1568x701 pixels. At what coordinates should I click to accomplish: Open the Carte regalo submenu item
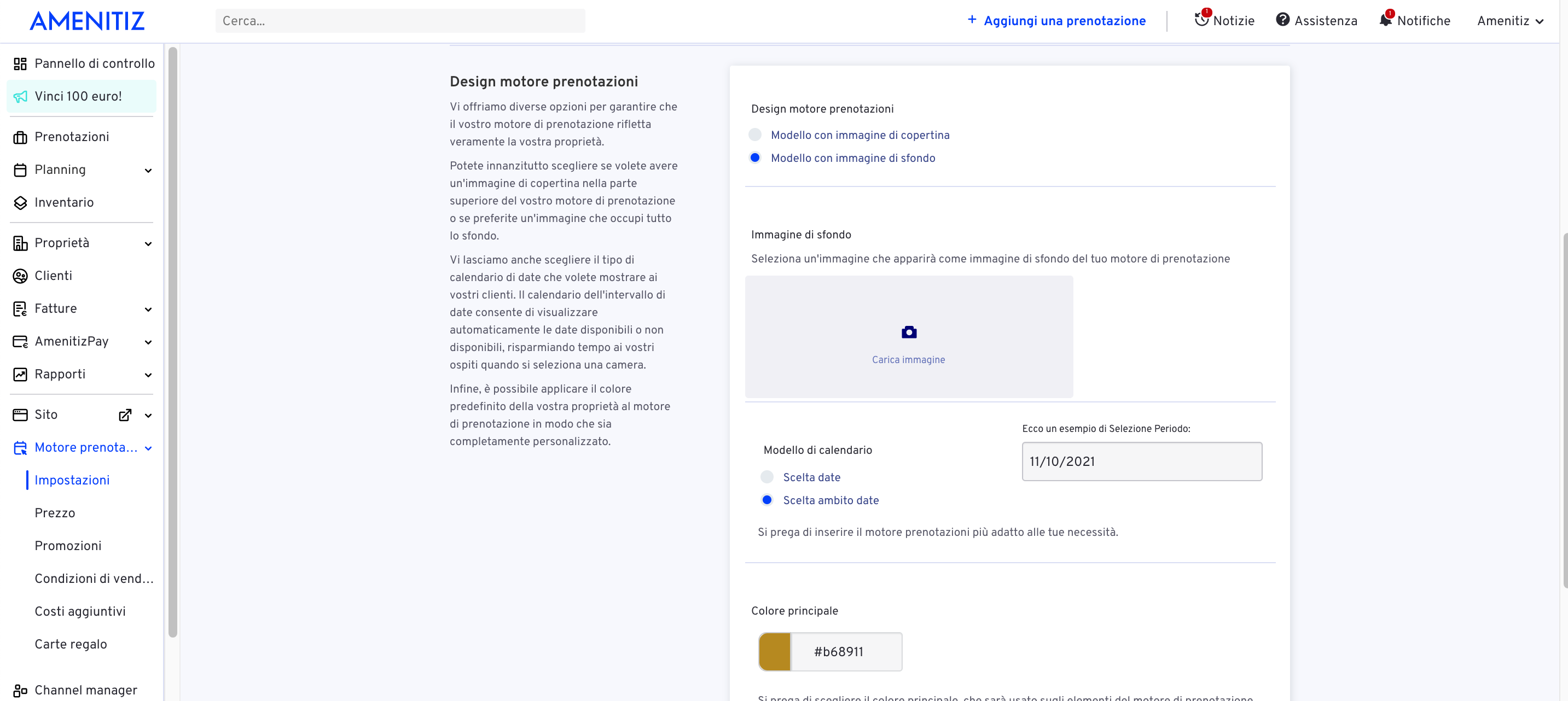click(x=71, y=645)
